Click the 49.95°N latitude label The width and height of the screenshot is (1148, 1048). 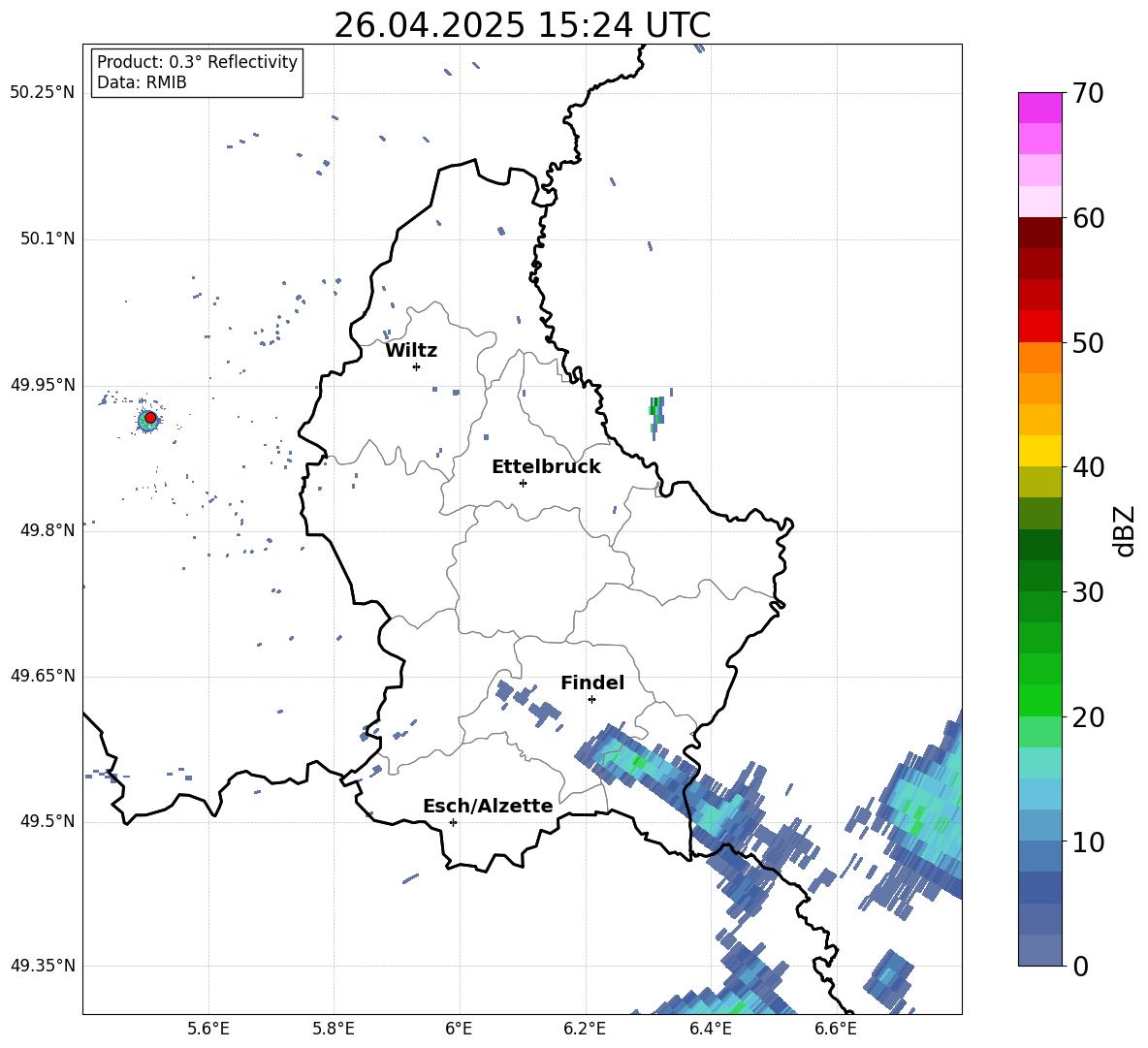click(43, 385)
